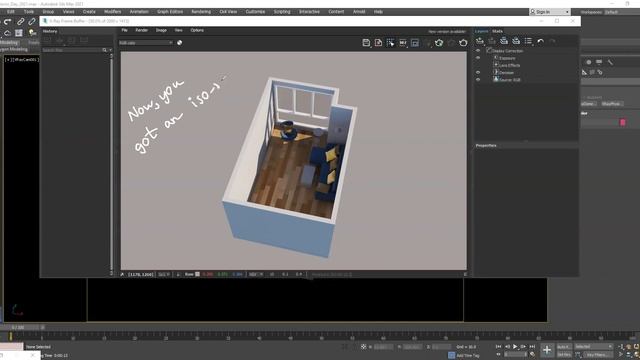Toggle Set Key mode button
Viewport: 640px width, 360px height.
pos(564,355)
